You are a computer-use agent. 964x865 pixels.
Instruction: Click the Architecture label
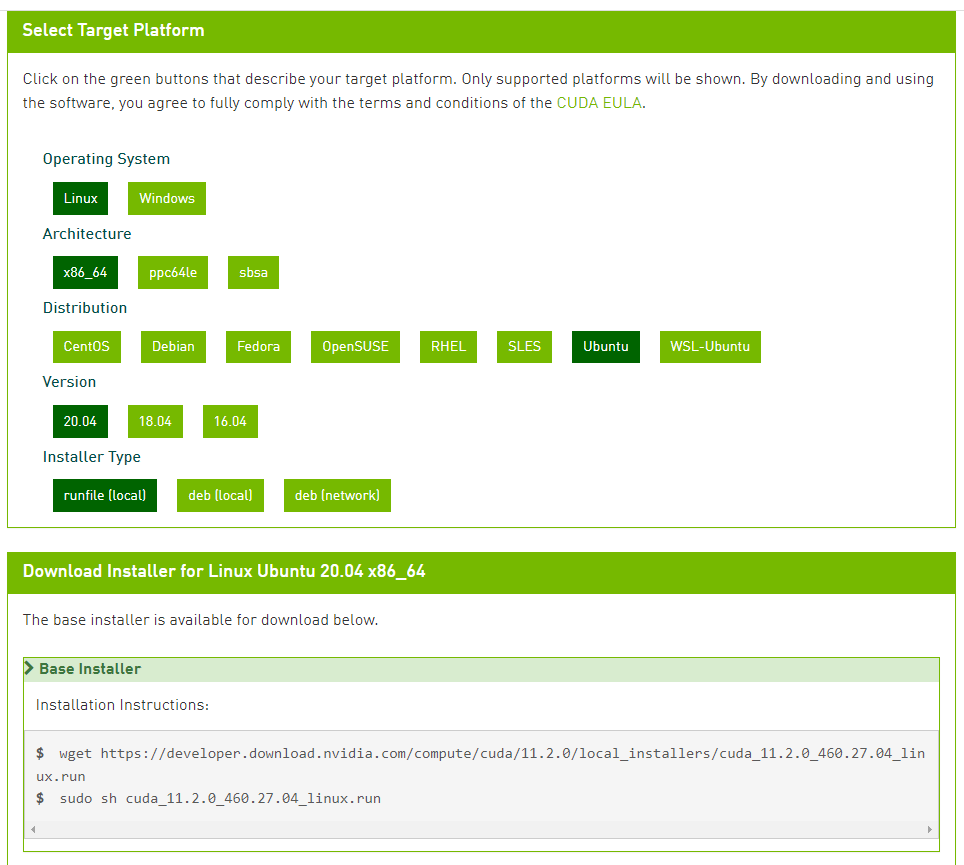coord(87,234)
